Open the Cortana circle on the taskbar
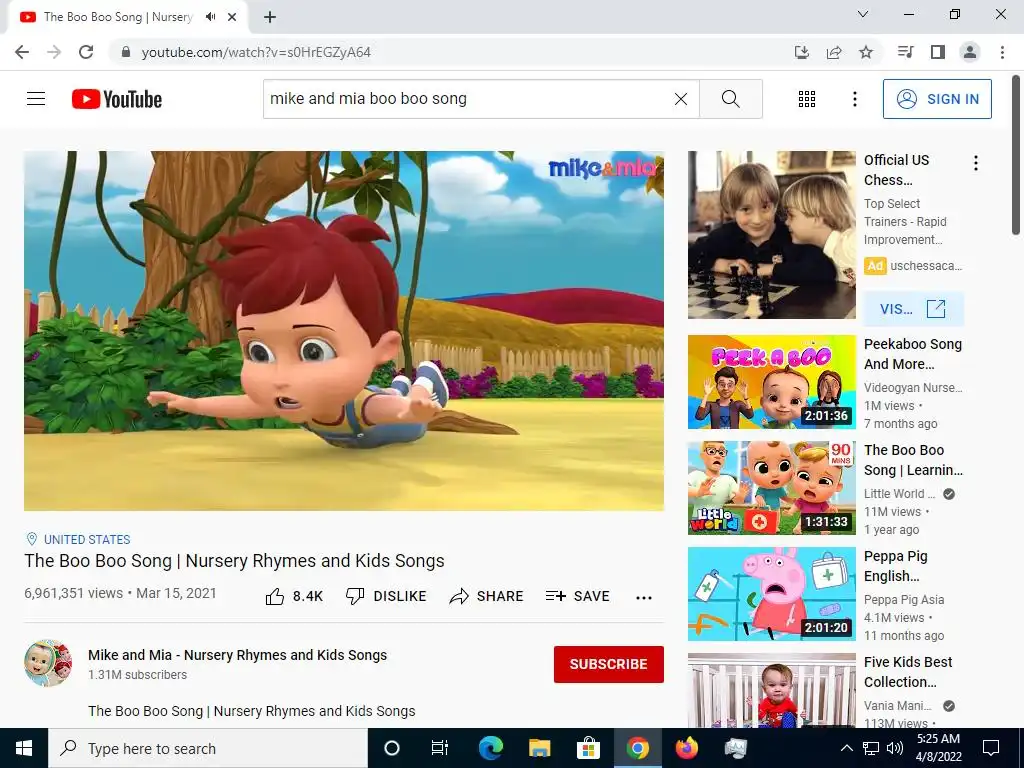The width and height of the screenshot is (1024, 768). click(x=391, y=748)
